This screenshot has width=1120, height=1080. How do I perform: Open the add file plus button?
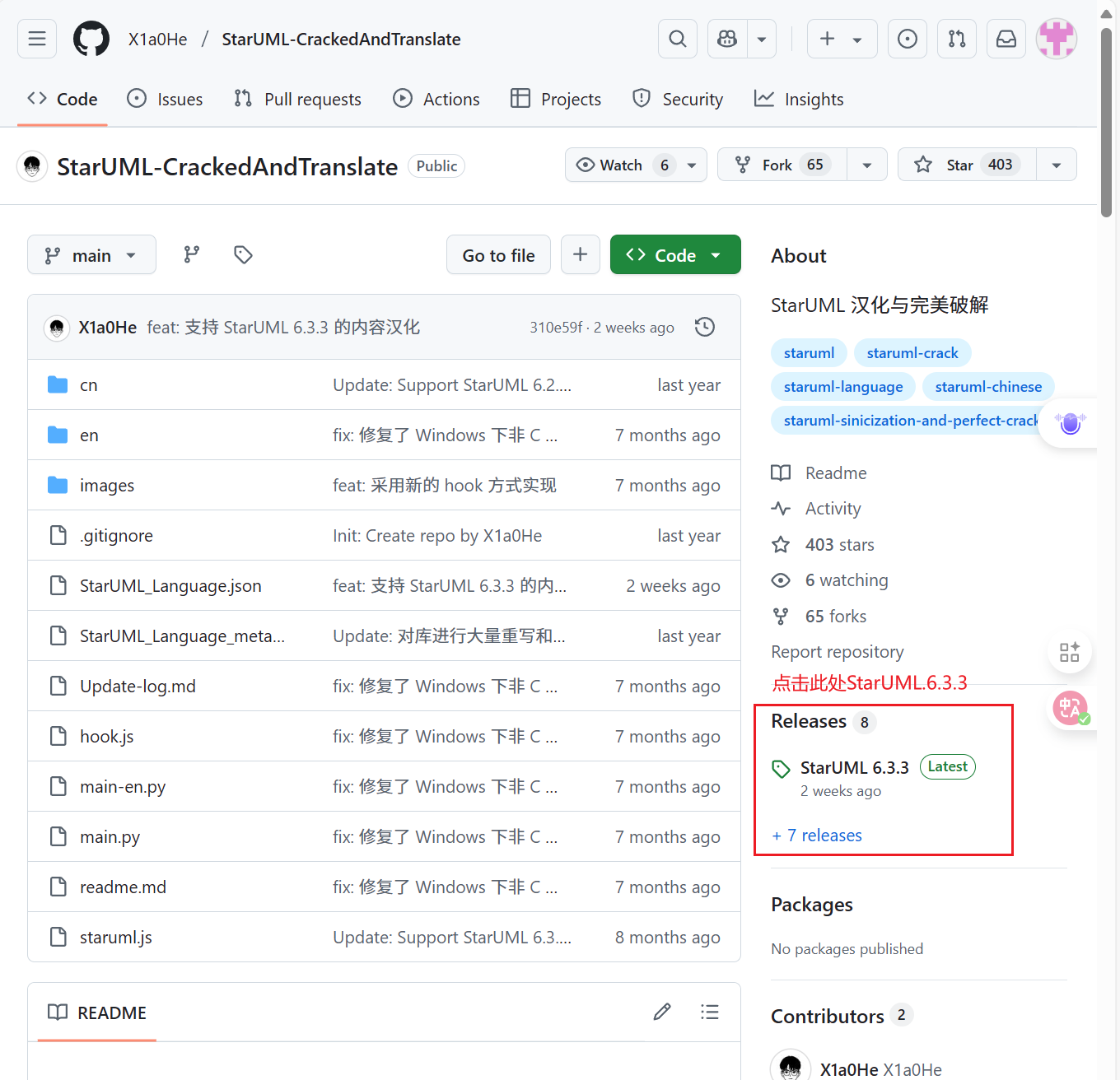coord(581,255)
